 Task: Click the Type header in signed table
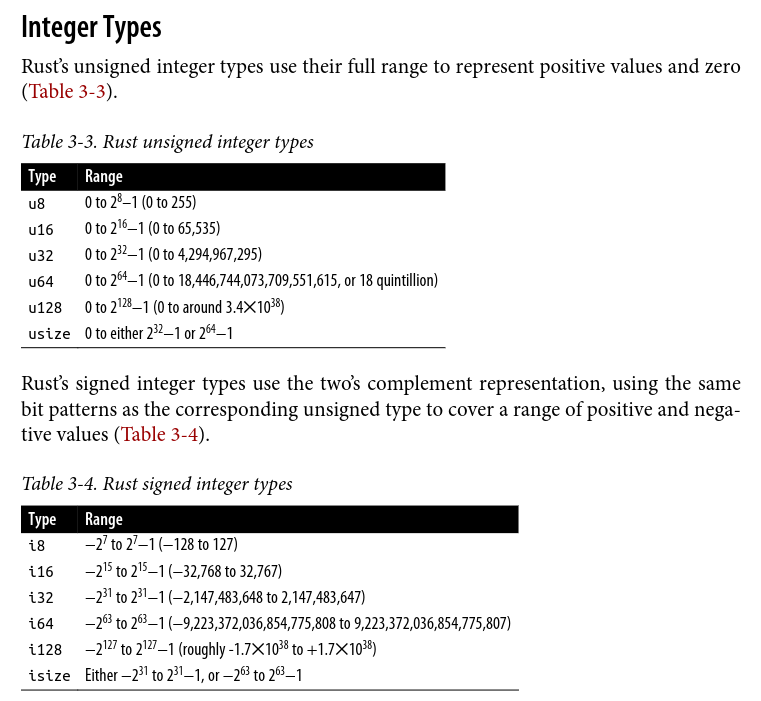[42, 519]
